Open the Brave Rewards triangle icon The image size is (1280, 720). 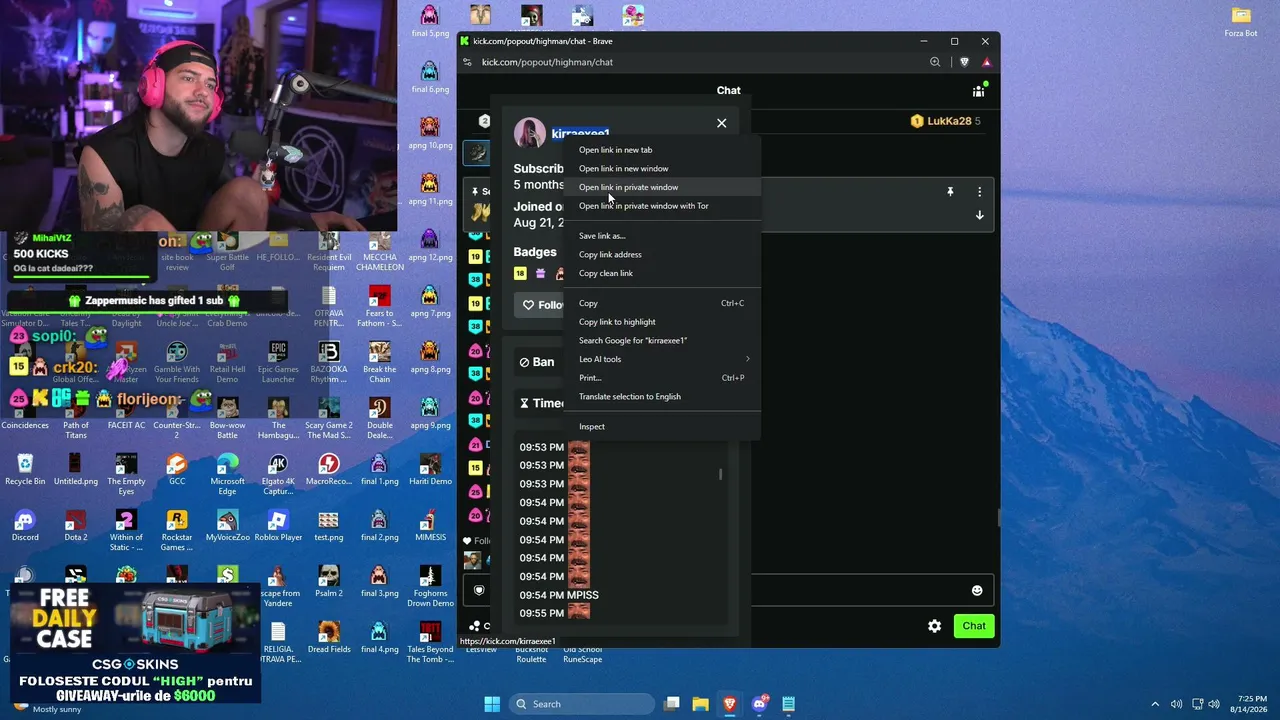tap(987, 62)
